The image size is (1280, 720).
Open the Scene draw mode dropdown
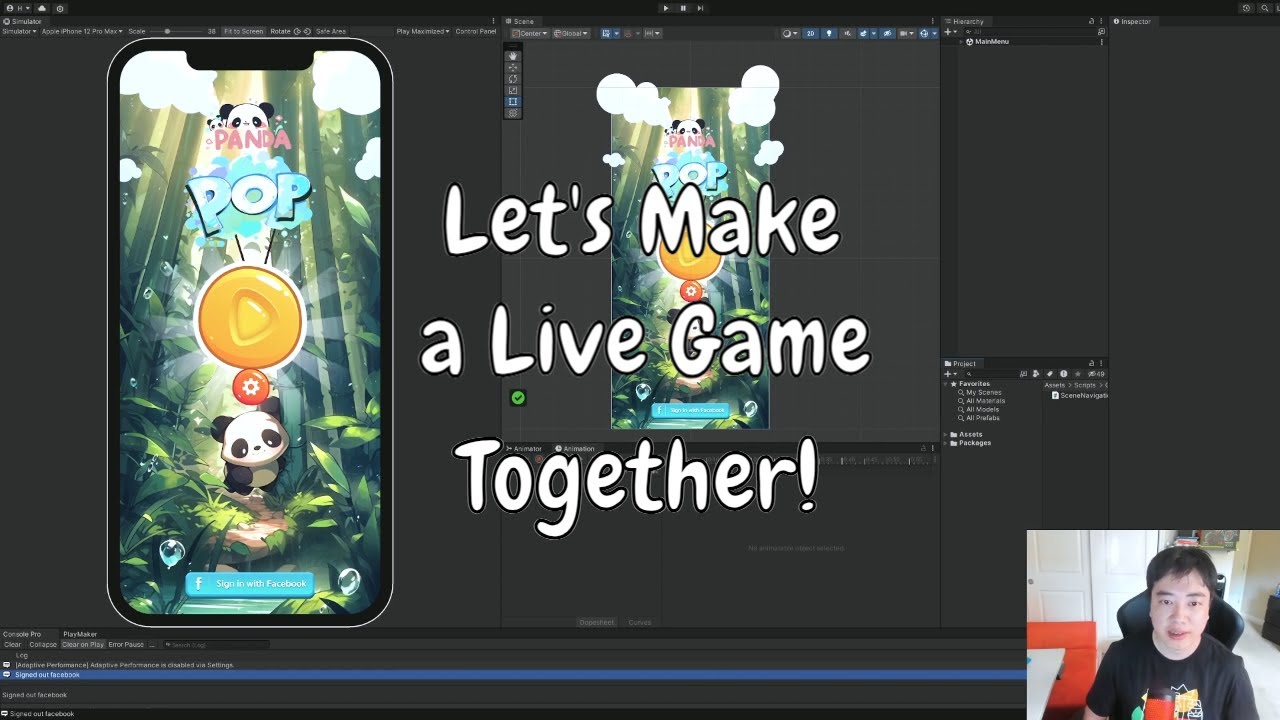791,33
